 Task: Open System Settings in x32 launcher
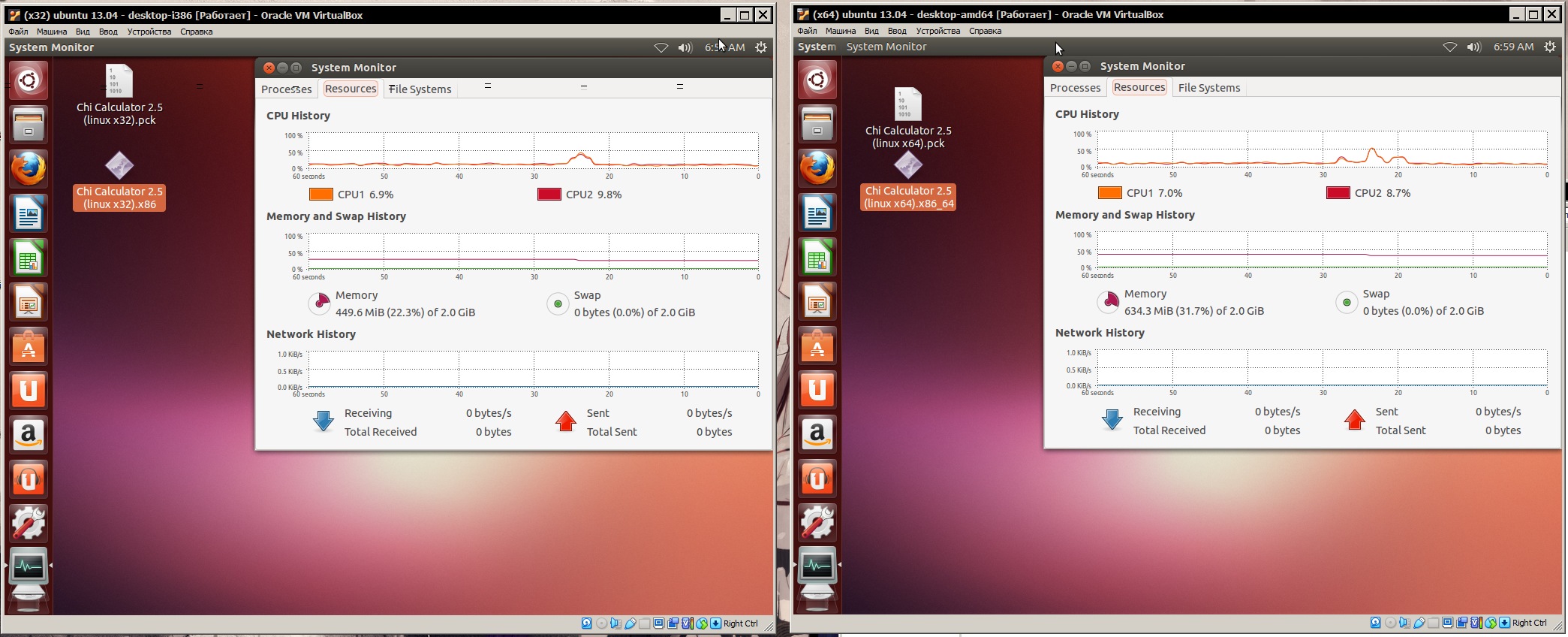(x=29, y=524)
